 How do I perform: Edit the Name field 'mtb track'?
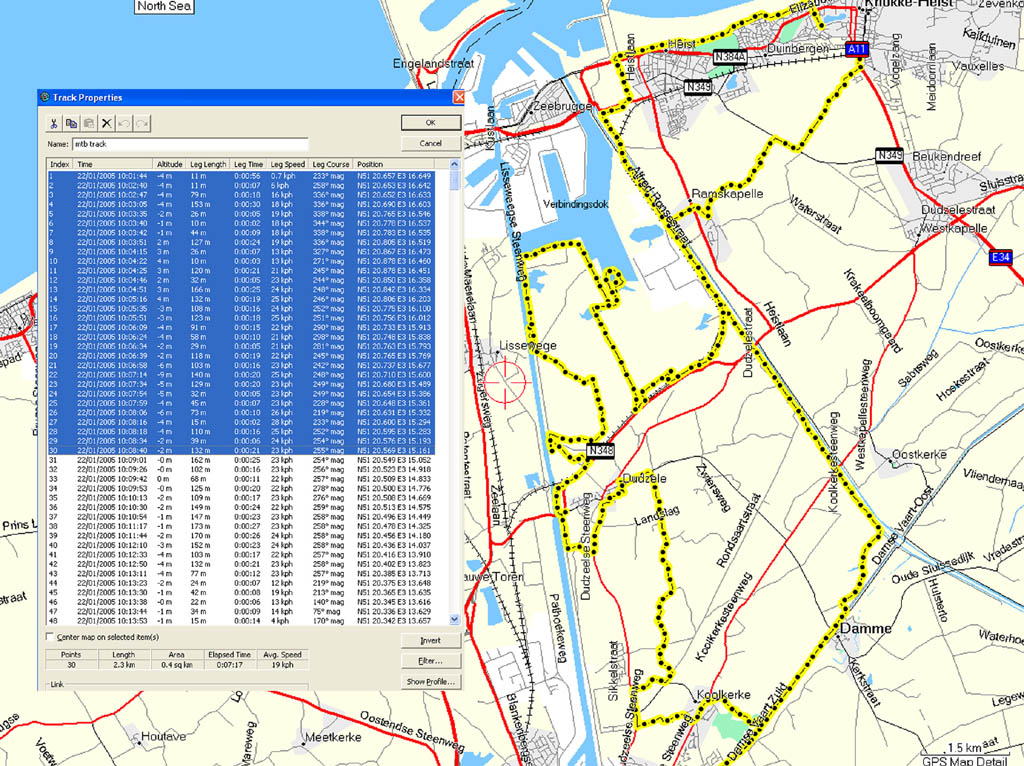pyautogui.click(x=189, y=144)
